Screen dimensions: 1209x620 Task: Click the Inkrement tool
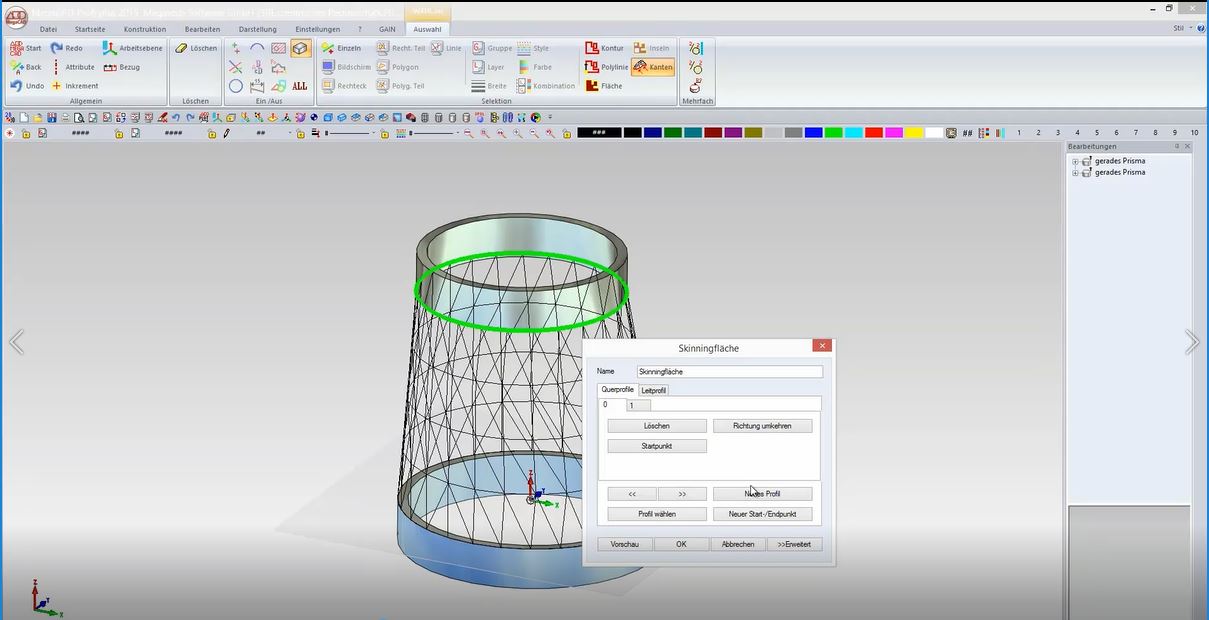[x=74, y=86]
